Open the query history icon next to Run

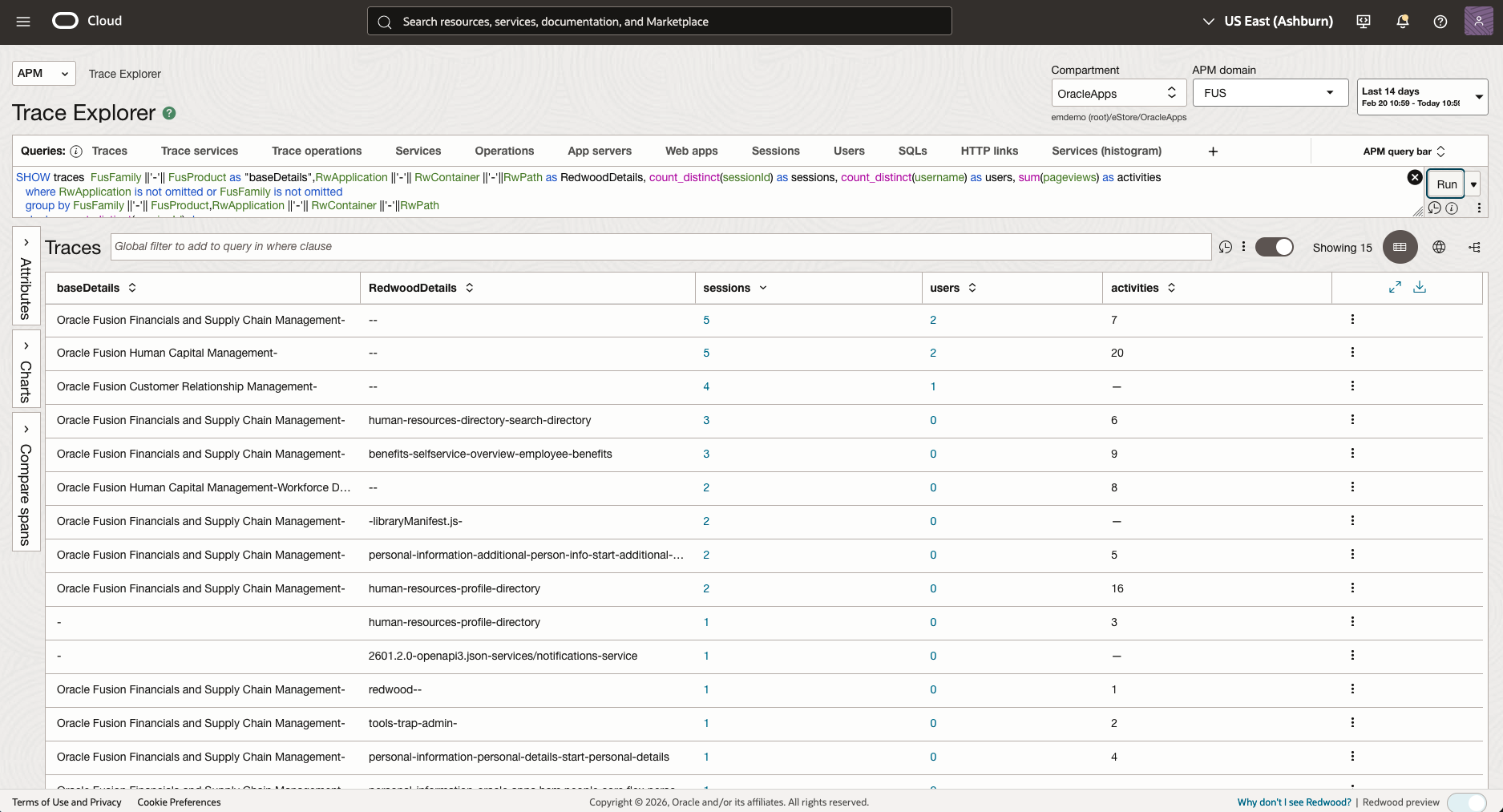pos(1436,208)
